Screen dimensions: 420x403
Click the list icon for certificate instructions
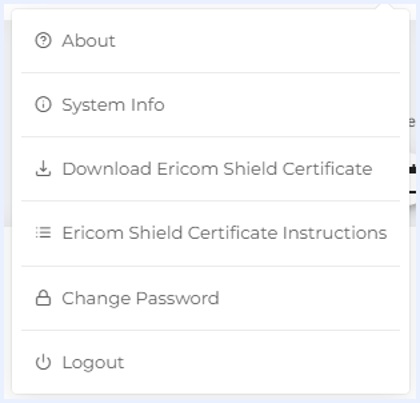pos(43,233)
